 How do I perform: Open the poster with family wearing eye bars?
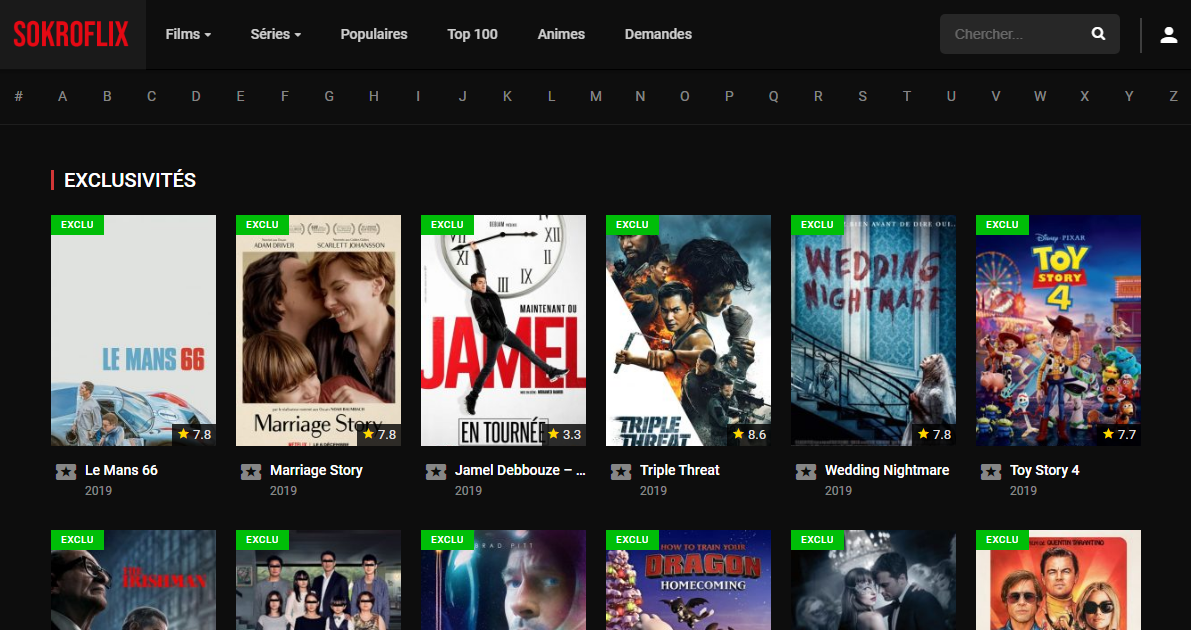click(318, 581)
